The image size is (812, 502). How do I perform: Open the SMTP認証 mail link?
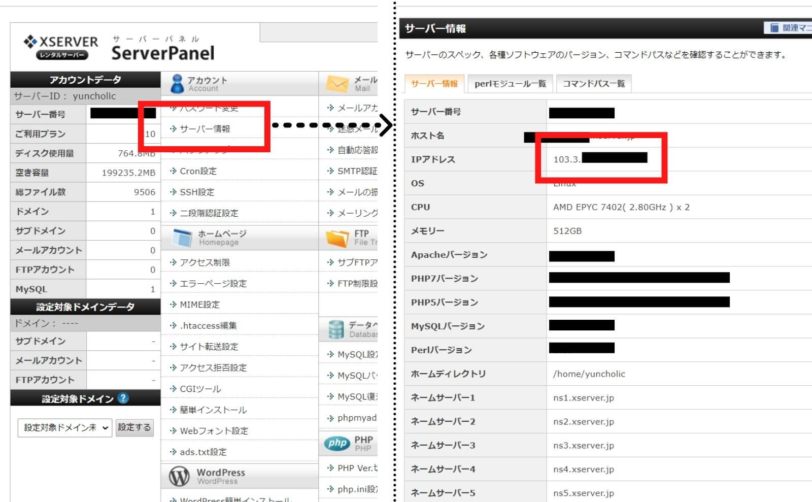click(x=357, y=171)
